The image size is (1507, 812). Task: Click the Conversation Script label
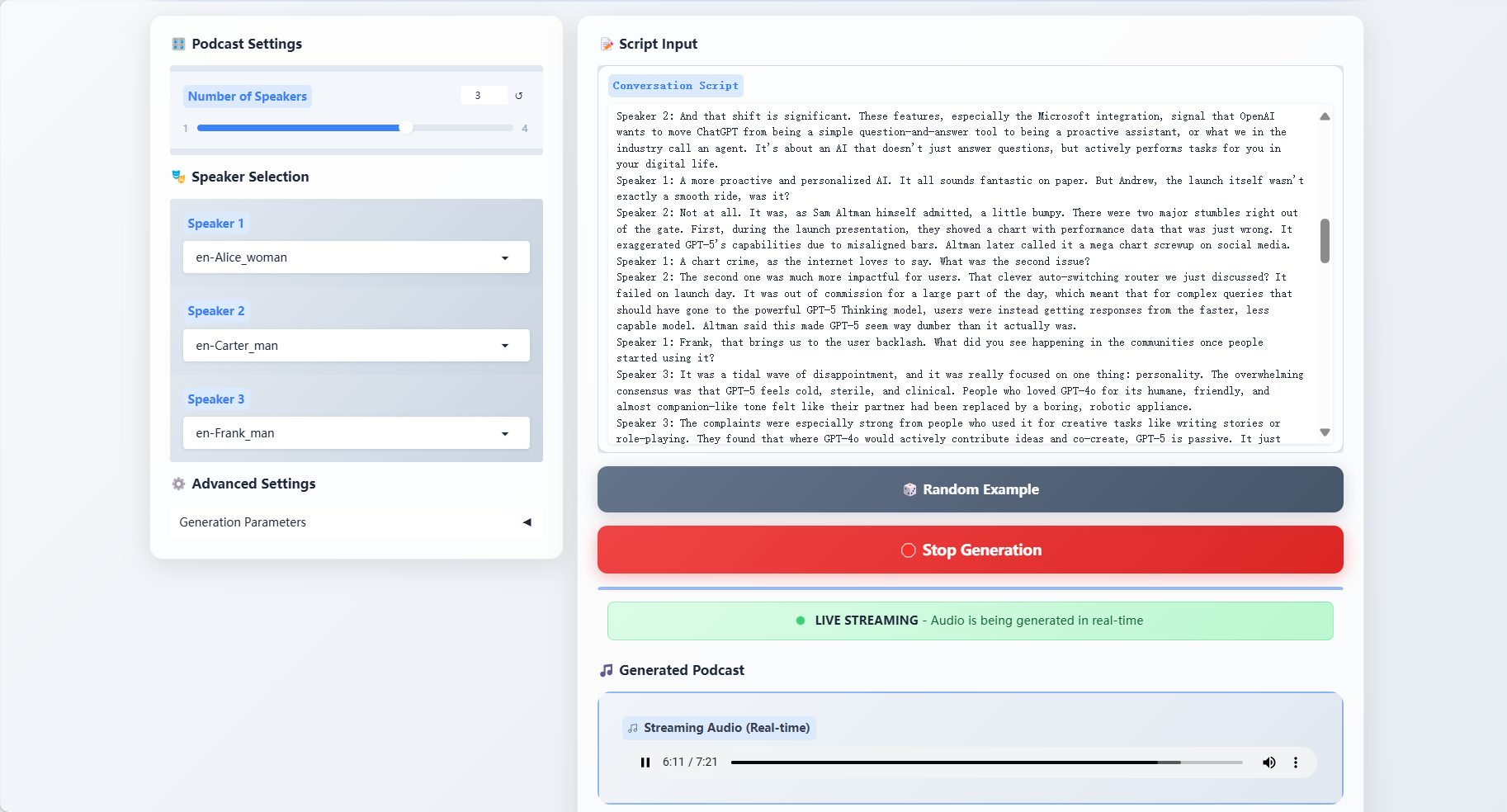[675, 86]
